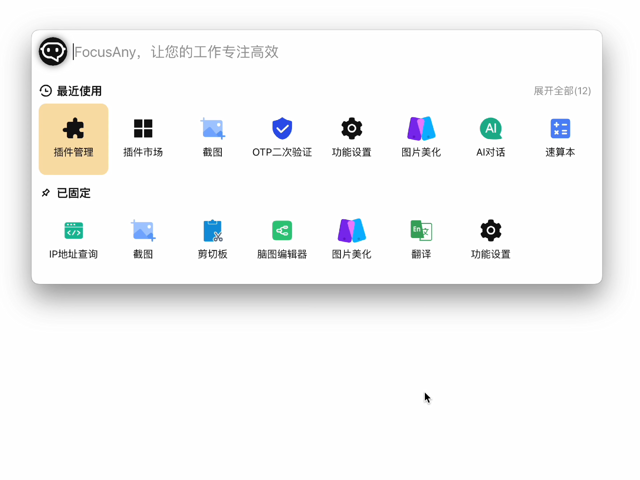Launch 截图 in the 已固定 row
Viewport: 640px width, 480px height.
coord(143,241)
